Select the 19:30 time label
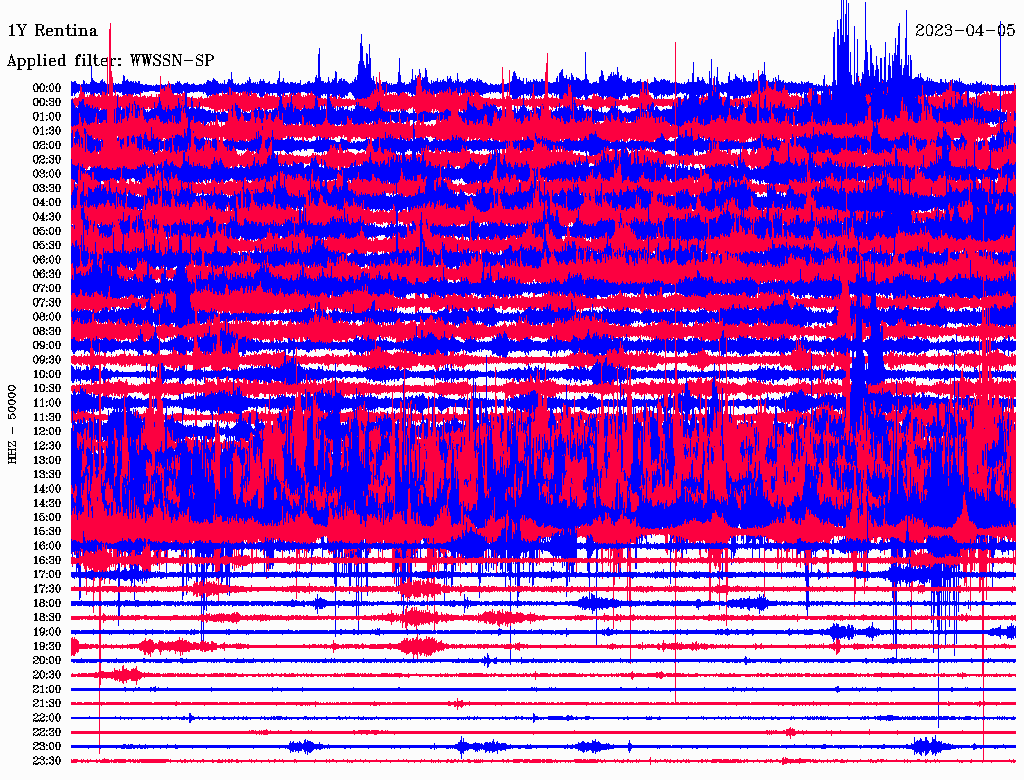 (47, 647)
